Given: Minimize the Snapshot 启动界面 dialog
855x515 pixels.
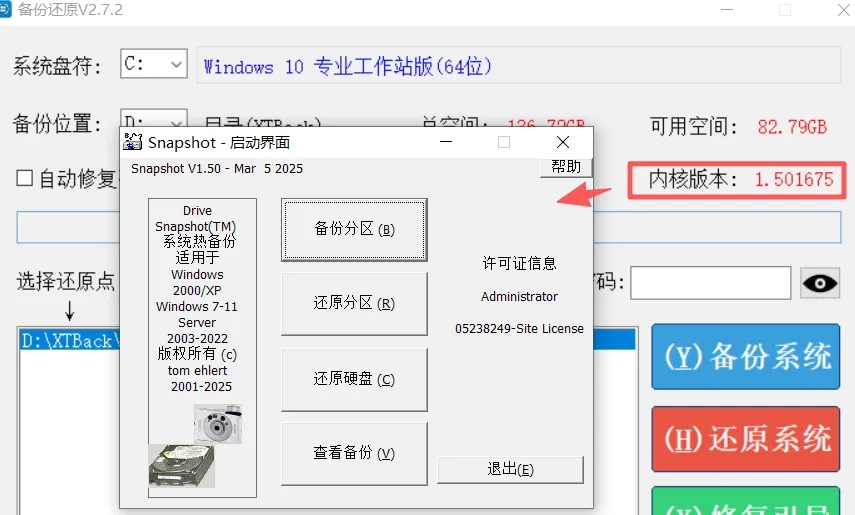Looking at the screenshot, I should pos(446,142).
